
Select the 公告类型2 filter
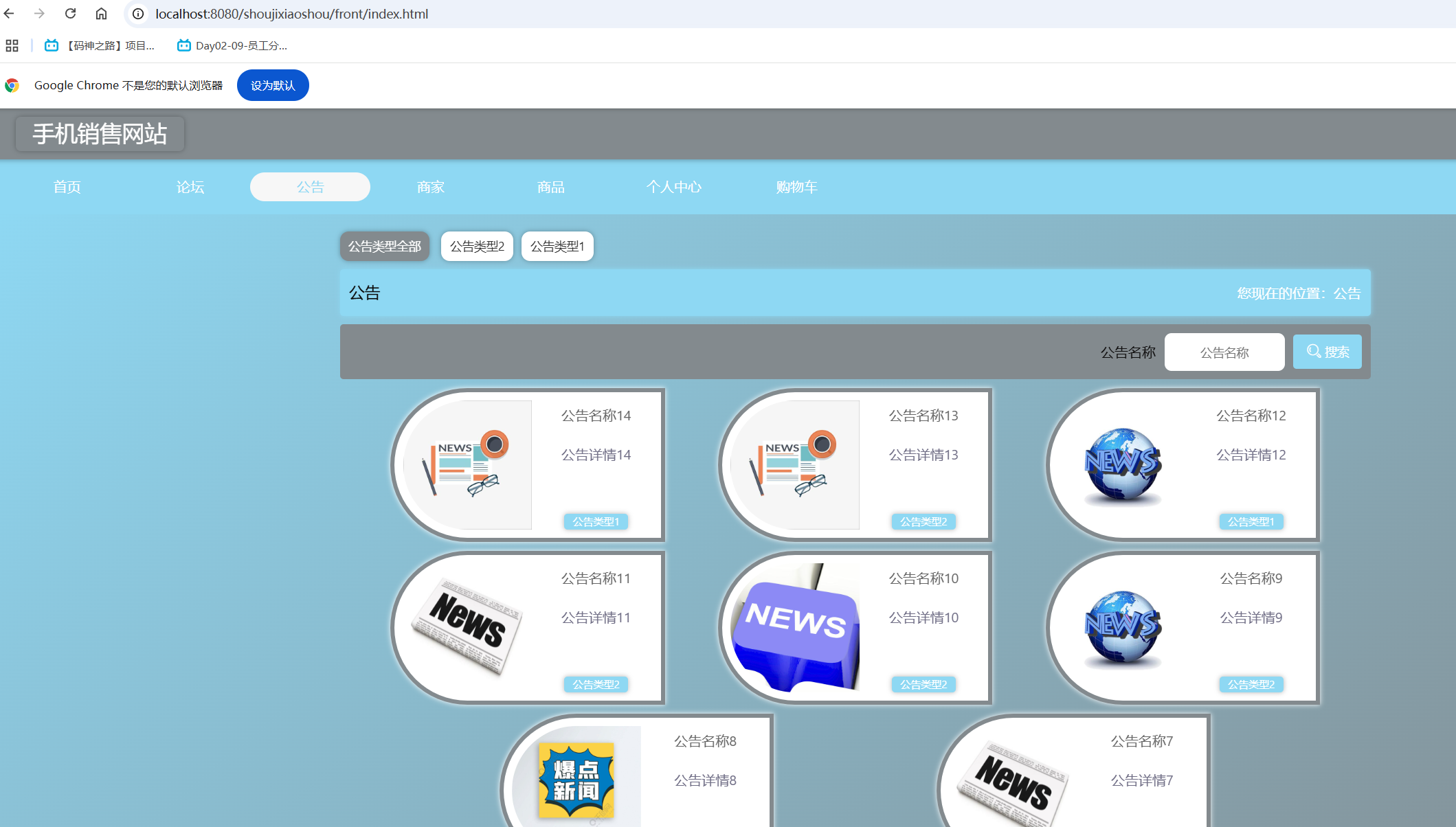pyautogui.click(x=477, y=246)
